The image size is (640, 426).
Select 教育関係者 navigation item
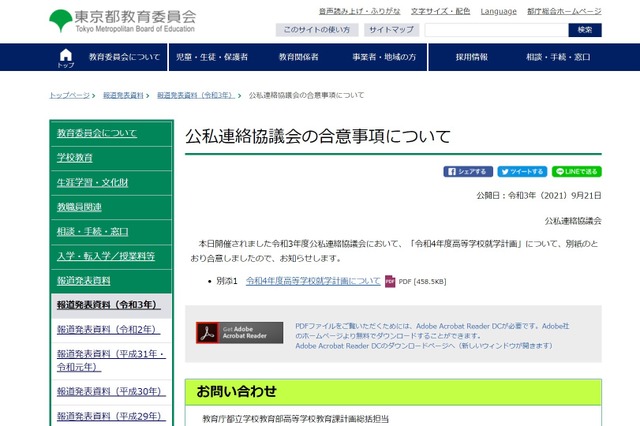pyautogui.click(x=299, y=57)
